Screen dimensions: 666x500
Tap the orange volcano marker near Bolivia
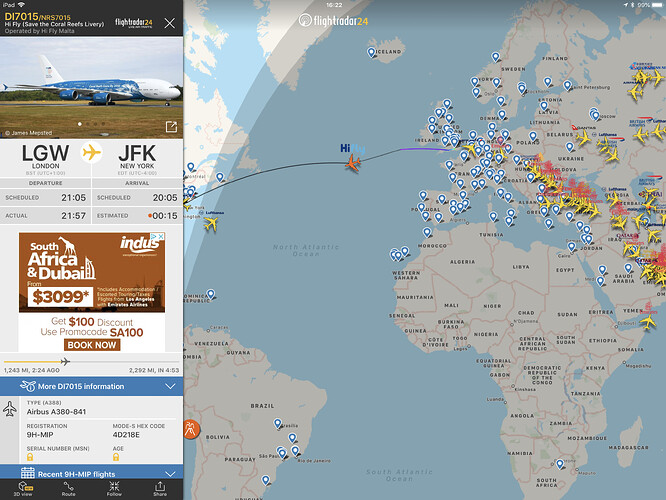(191, 429)
